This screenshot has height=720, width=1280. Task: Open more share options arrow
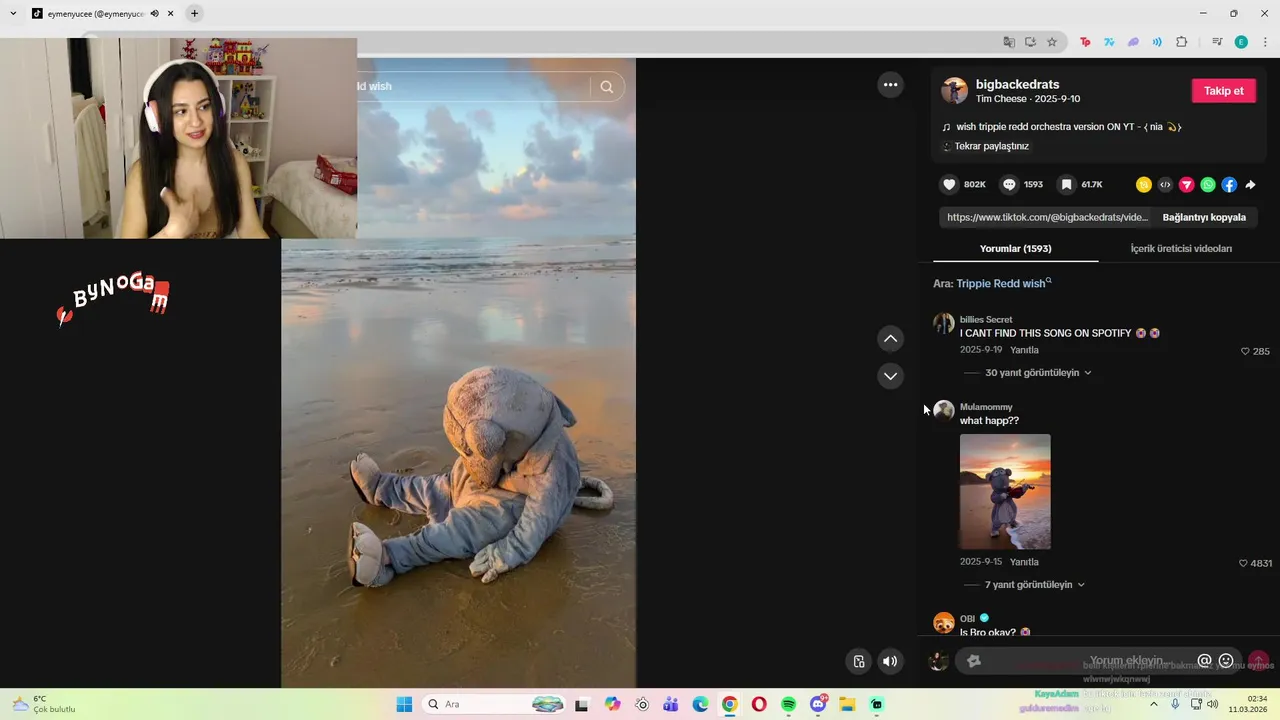(x=1250, y=185)
